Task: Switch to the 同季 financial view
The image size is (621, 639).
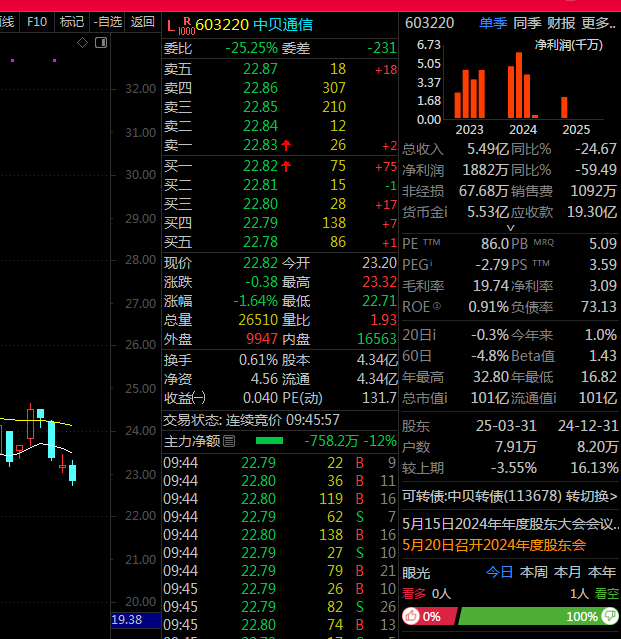Action: click(527, 23)
